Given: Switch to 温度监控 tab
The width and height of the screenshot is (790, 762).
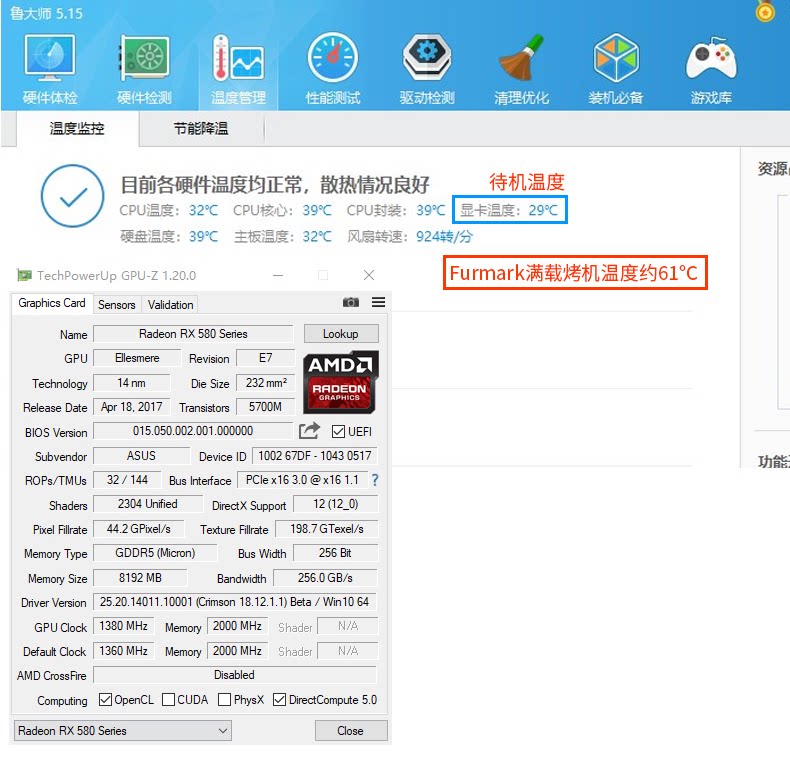Looking at the screenshot, I should tap(77, 129).
